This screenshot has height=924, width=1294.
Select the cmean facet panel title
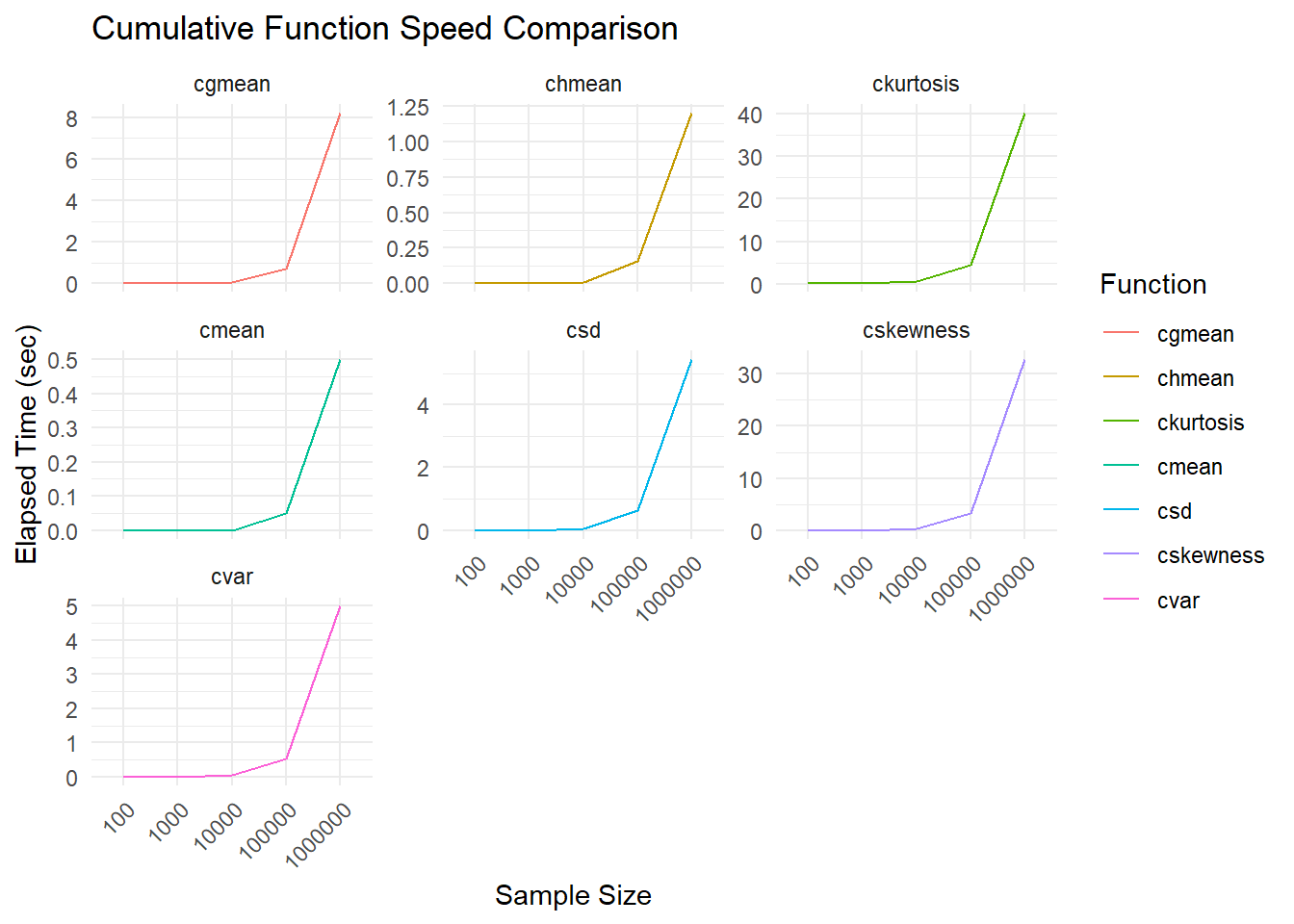[232, 331]
